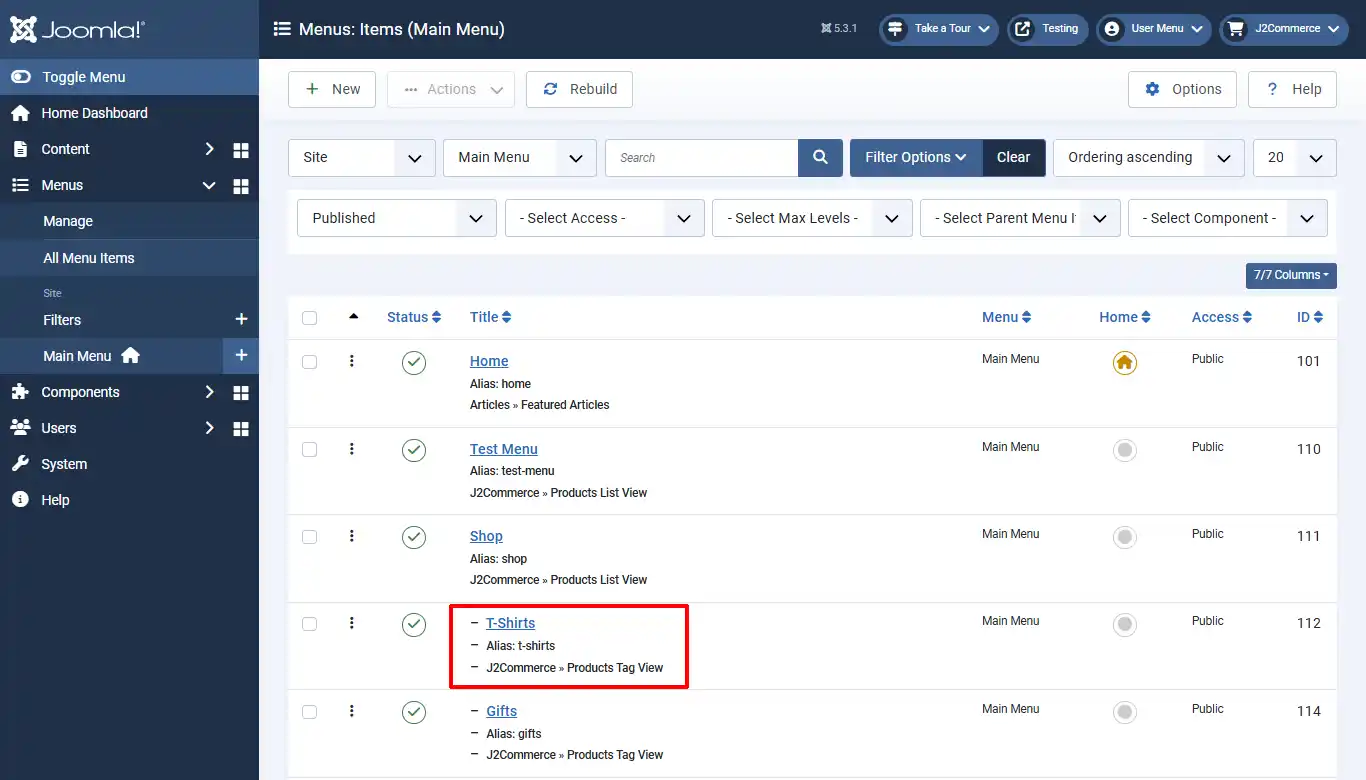Viewport: 1366px width, 780px height.
Task: Open the 7/7 Columns selector
Action: point(1291,275)
